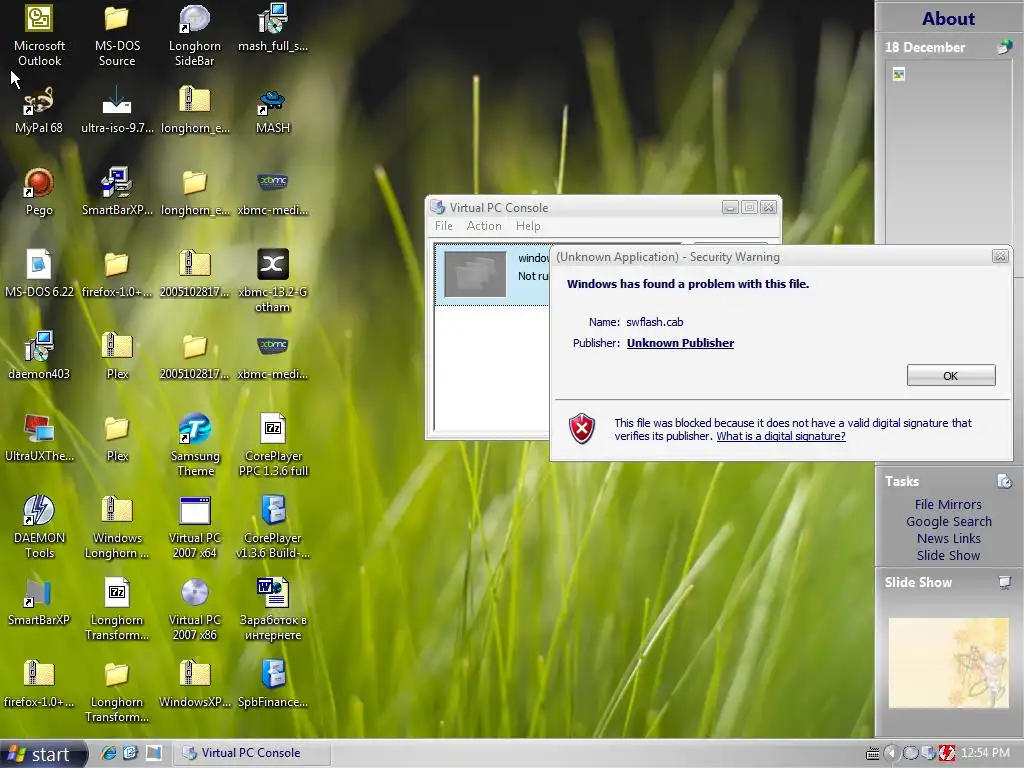Click the 12:54 PM clock
This screenshot has width=1024, height=768.
click(985, 753)
